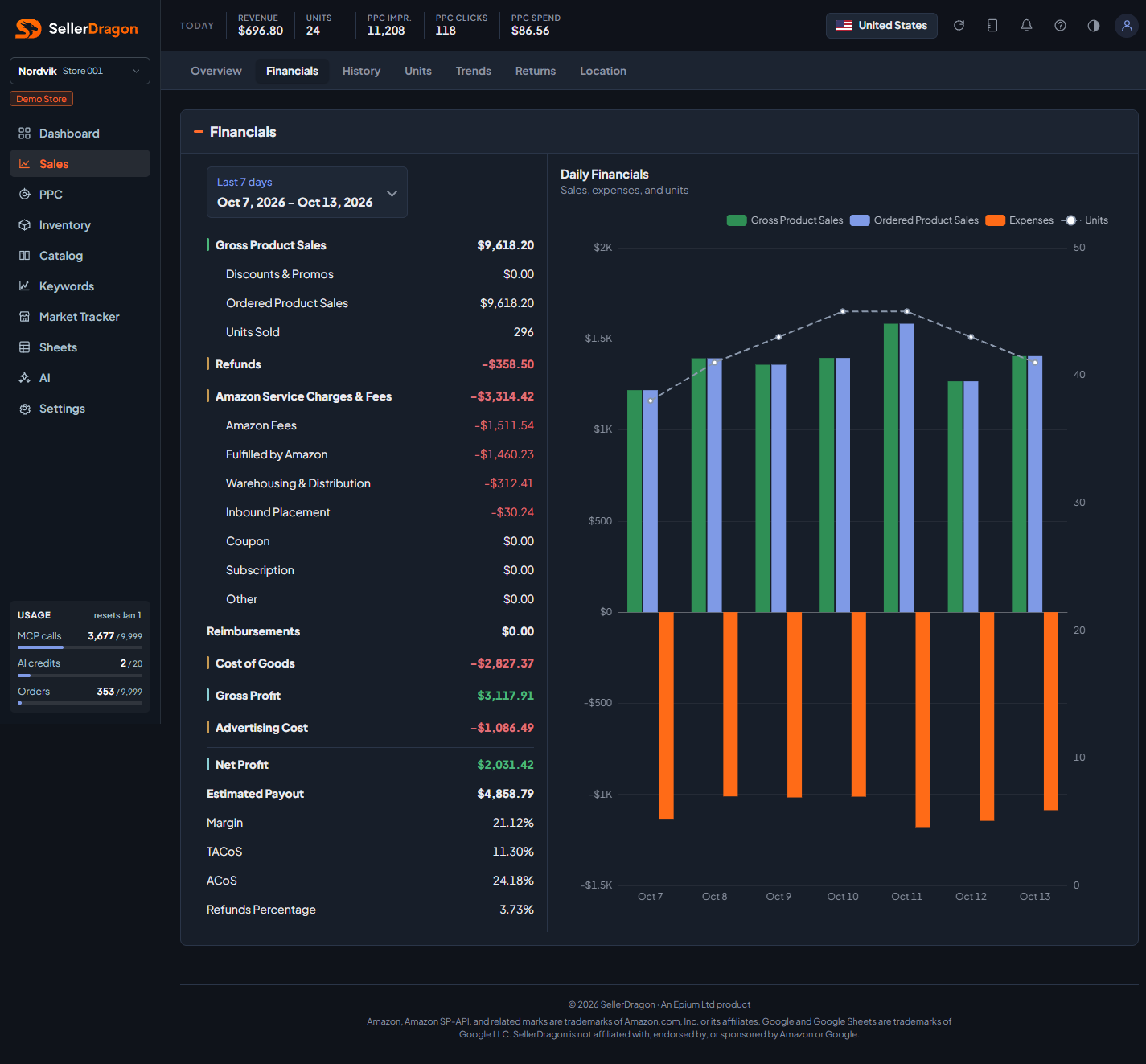Open the United States marketplace selector

881,26
